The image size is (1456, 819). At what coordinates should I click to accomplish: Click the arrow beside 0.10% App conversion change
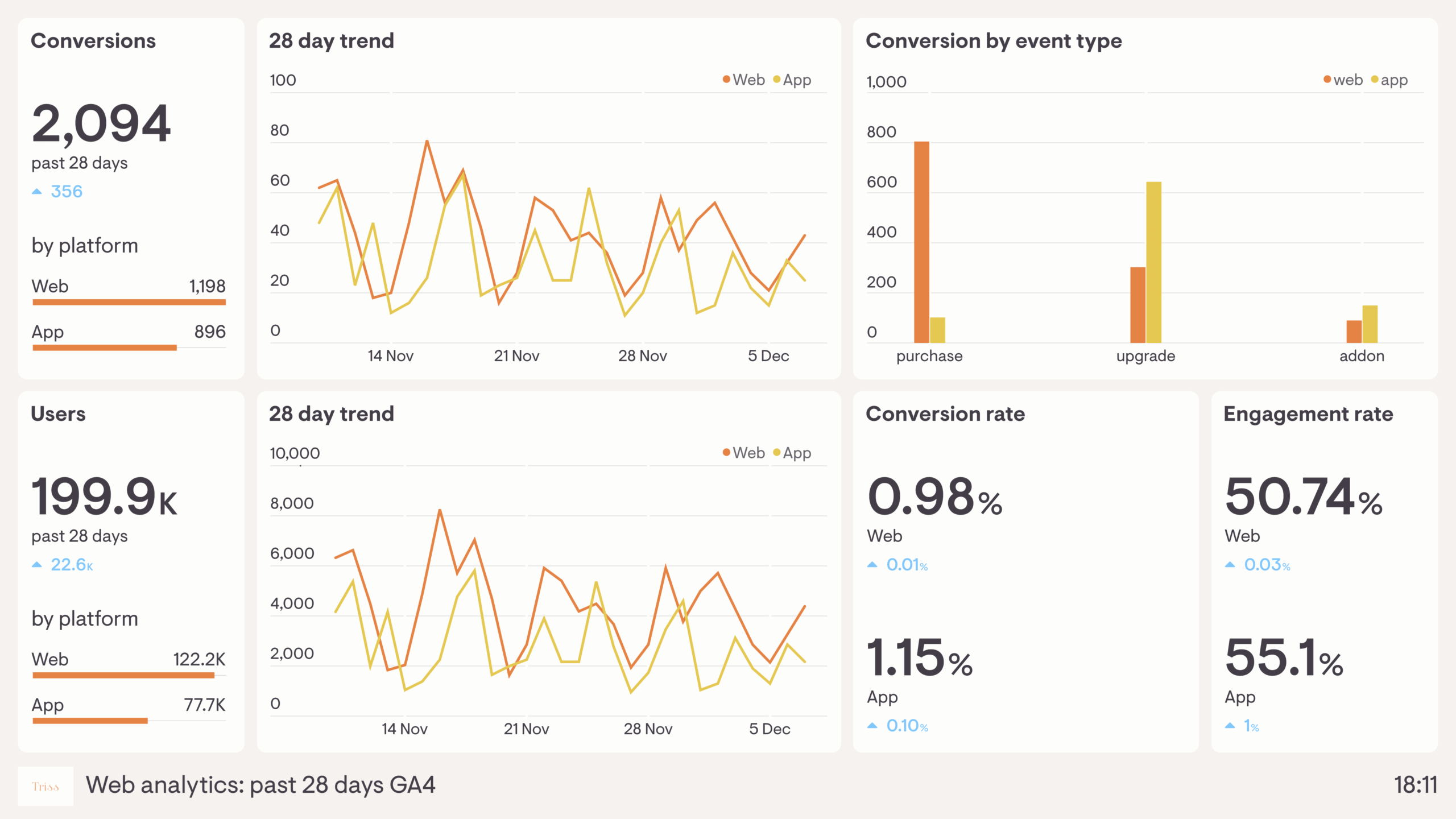[872, 726]
